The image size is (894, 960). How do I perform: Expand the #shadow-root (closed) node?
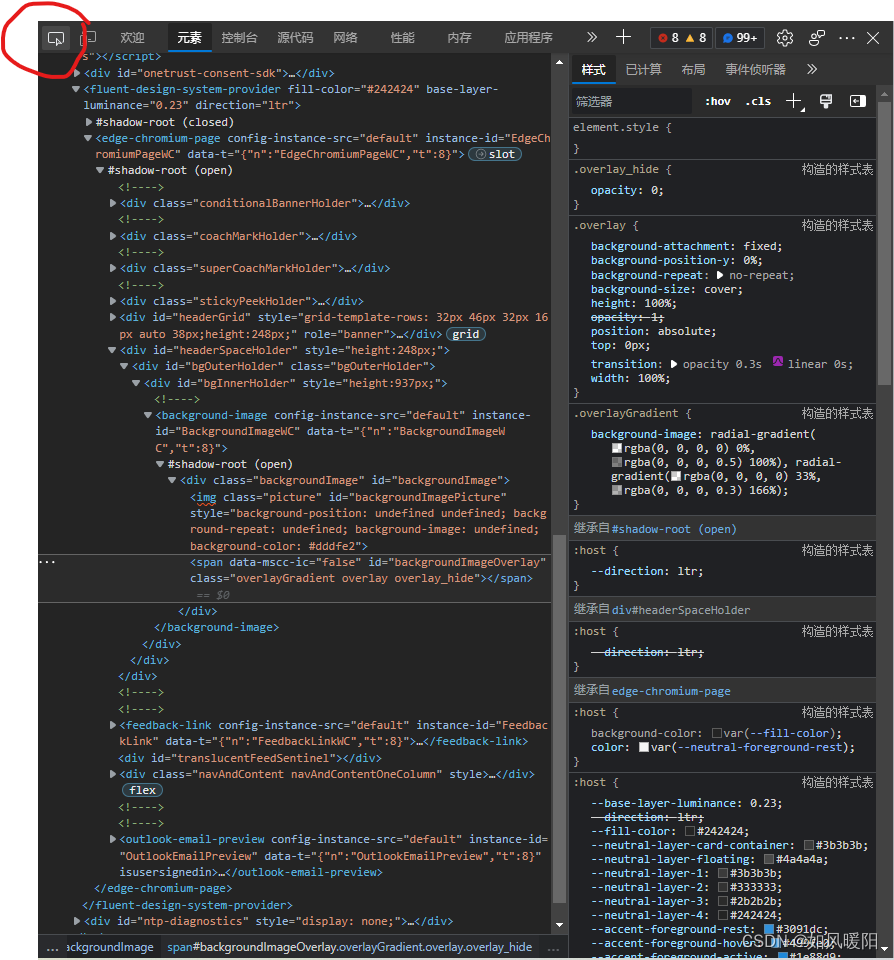89,122
